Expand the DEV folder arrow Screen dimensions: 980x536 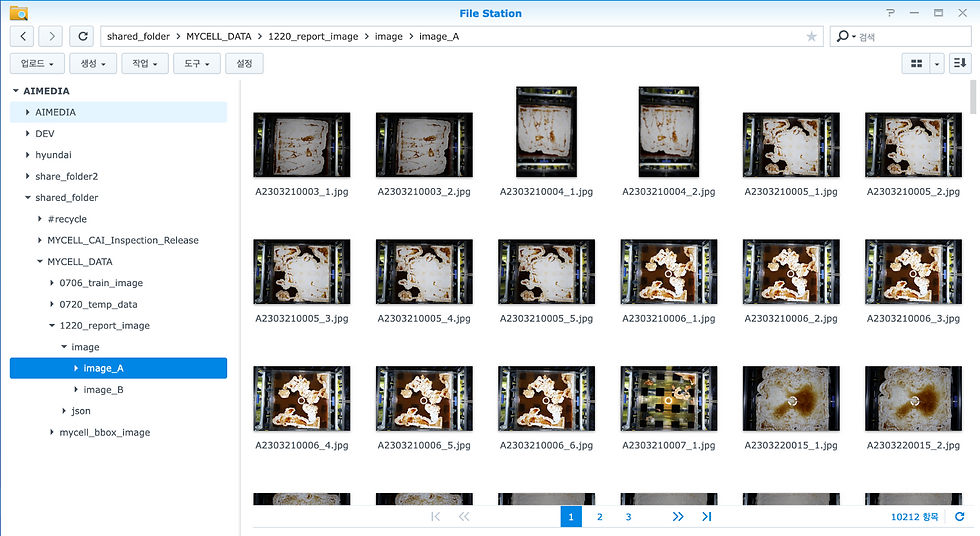[x=28, y=133]
